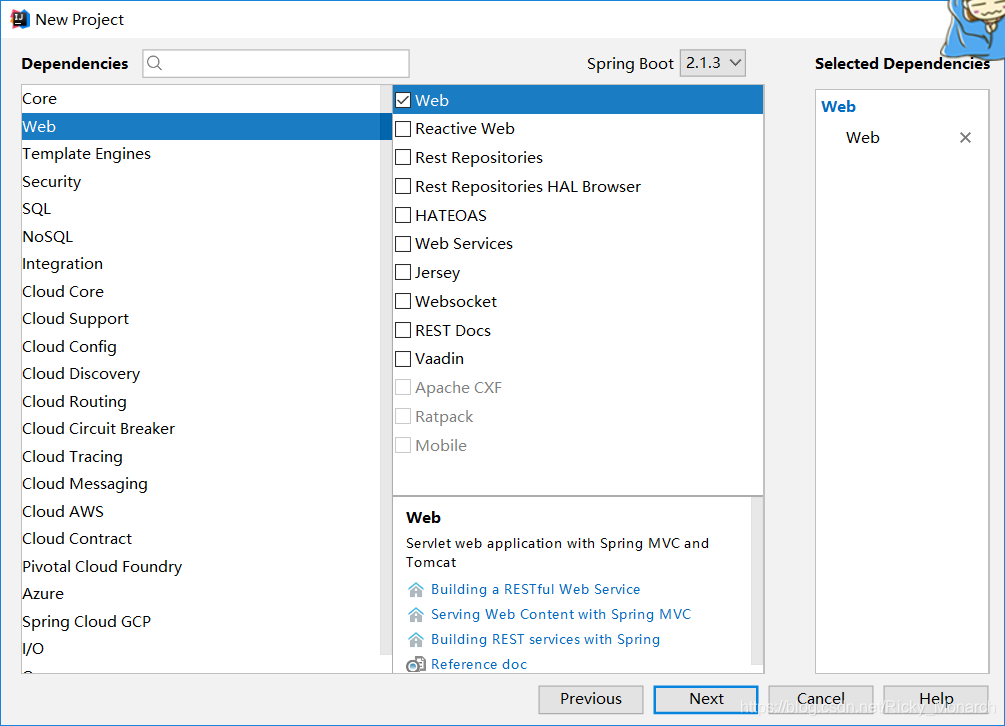Choose Cloud Config category
1005x726 pixels.
coord(201,347)
